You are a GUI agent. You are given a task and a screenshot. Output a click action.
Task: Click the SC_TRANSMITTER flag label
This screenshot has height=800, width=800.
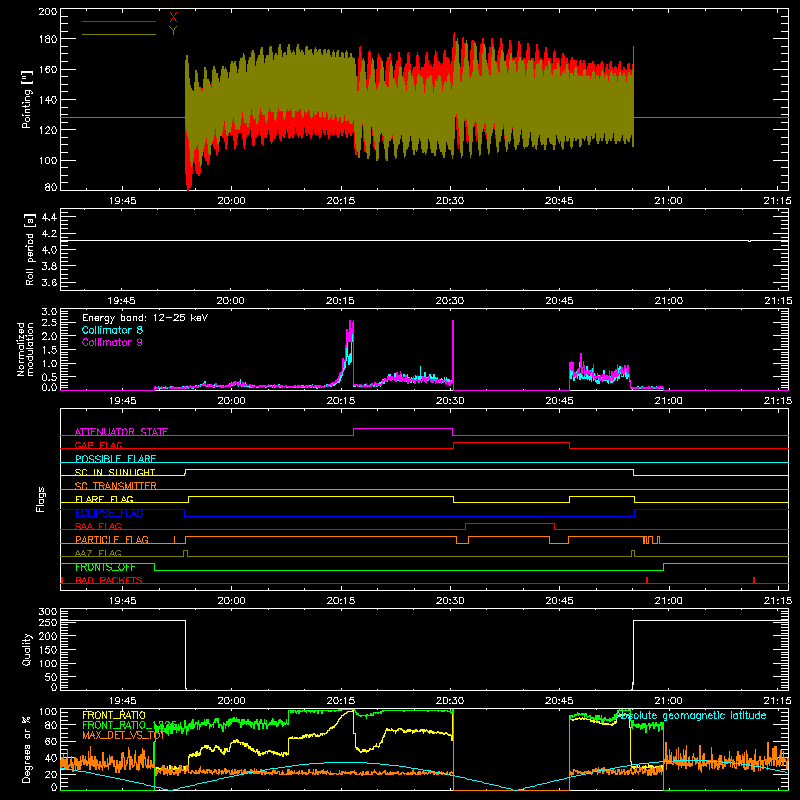tap(116, 486)
